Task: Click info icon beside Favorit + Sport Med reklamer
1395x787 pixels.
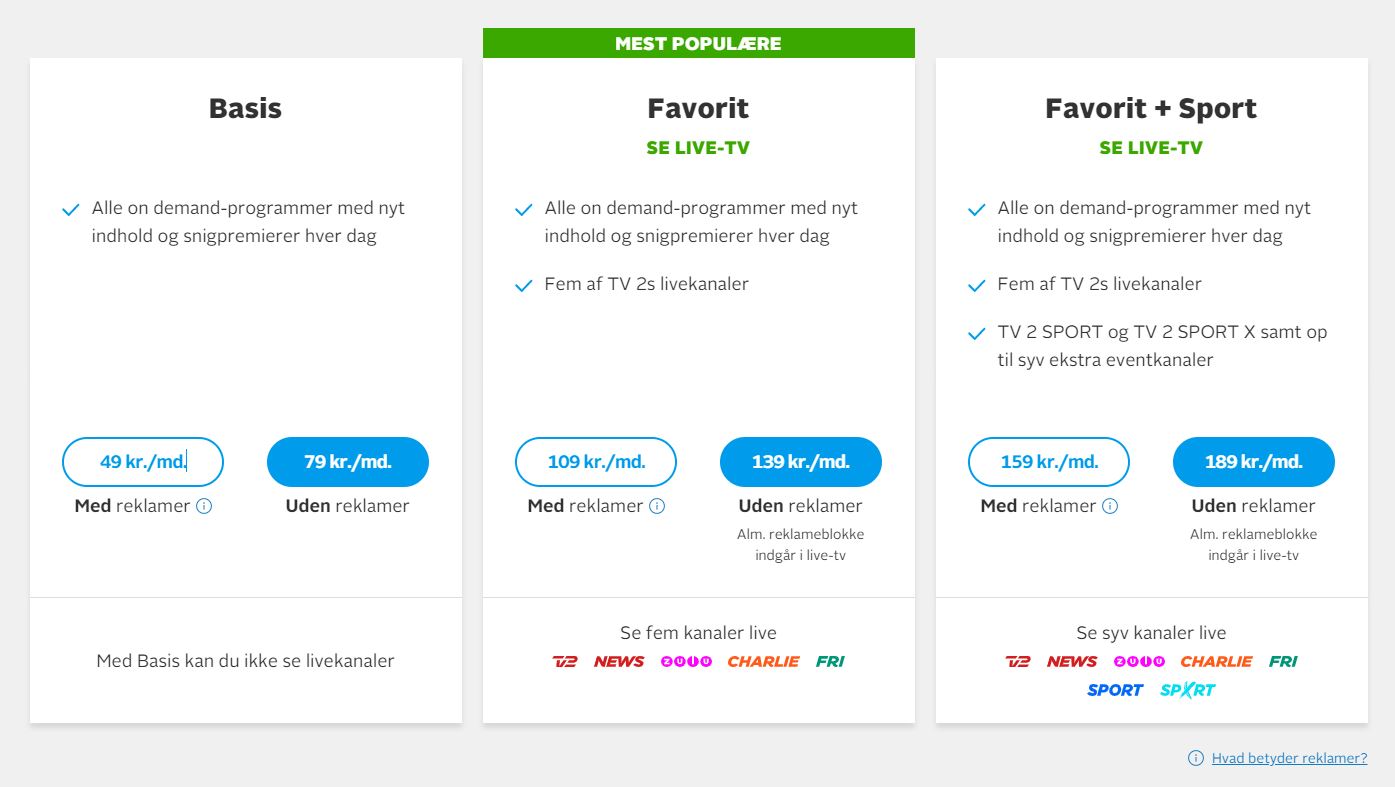Action: click(1110, 506)
